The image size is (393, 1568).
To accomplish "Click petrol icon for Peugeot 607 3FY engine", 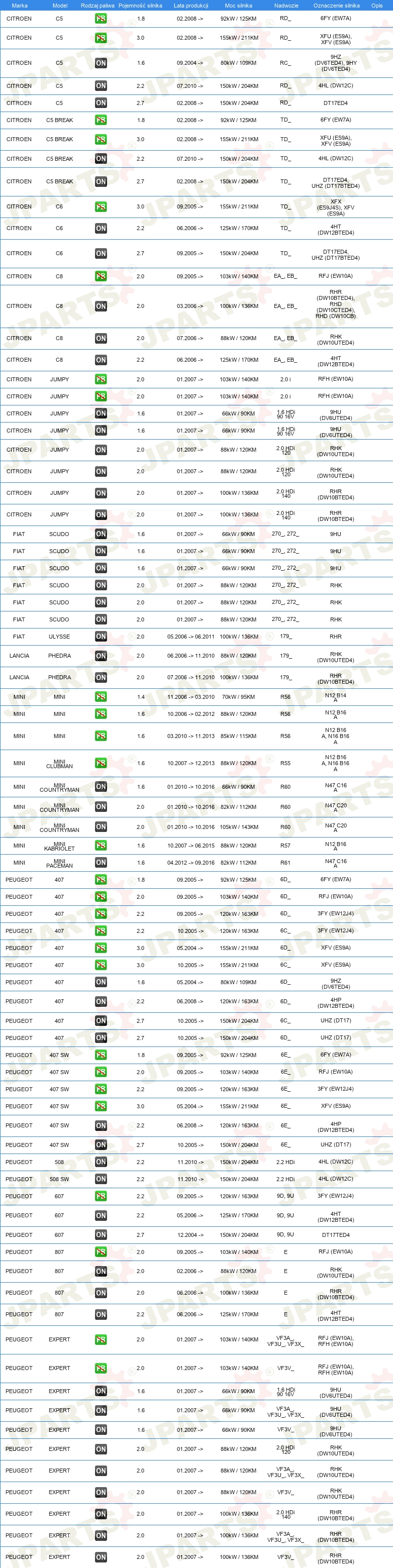I will coord(101,1196).
